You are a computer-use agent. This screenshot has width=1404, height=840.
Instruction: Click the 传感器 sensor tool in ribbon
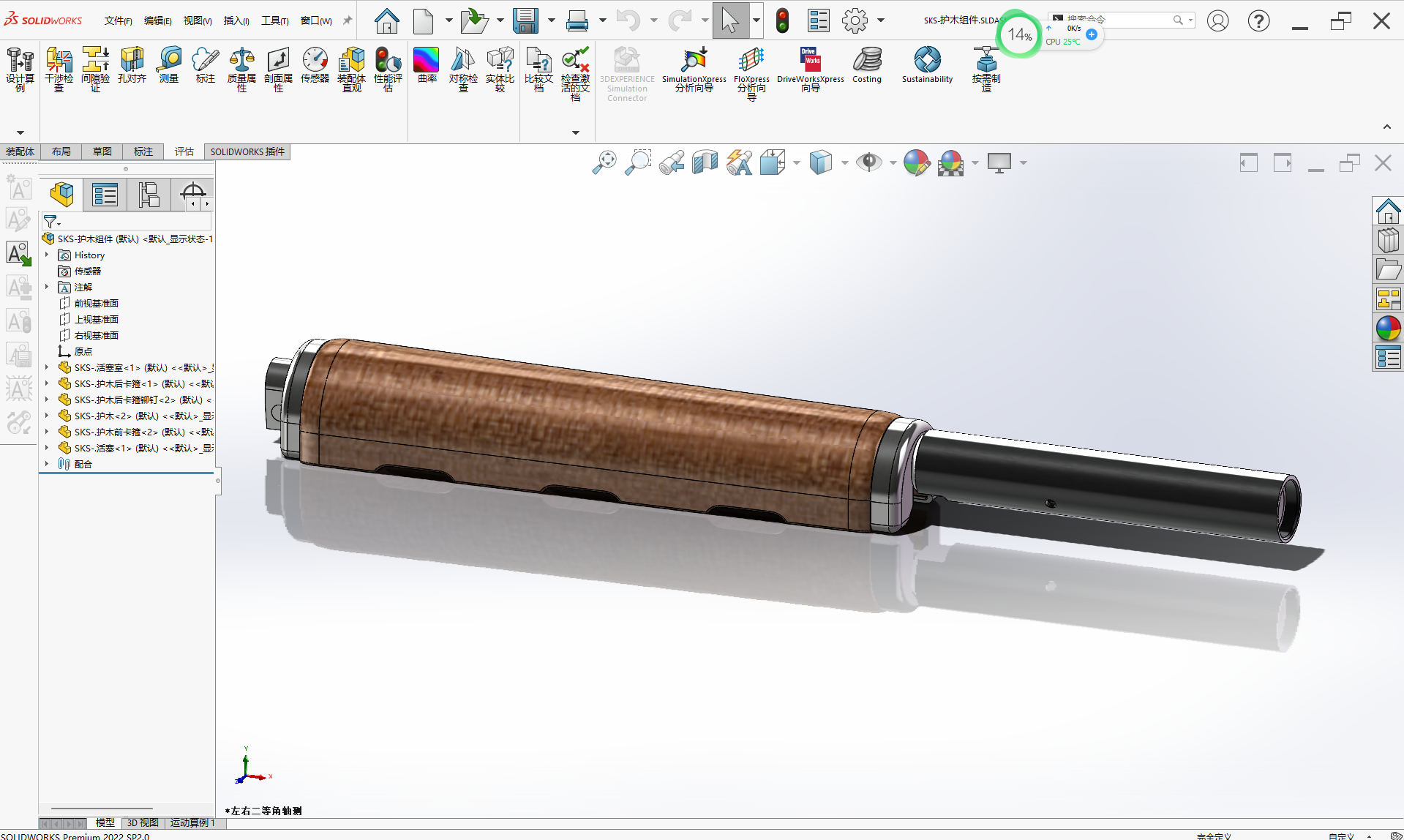pos(315,65)
